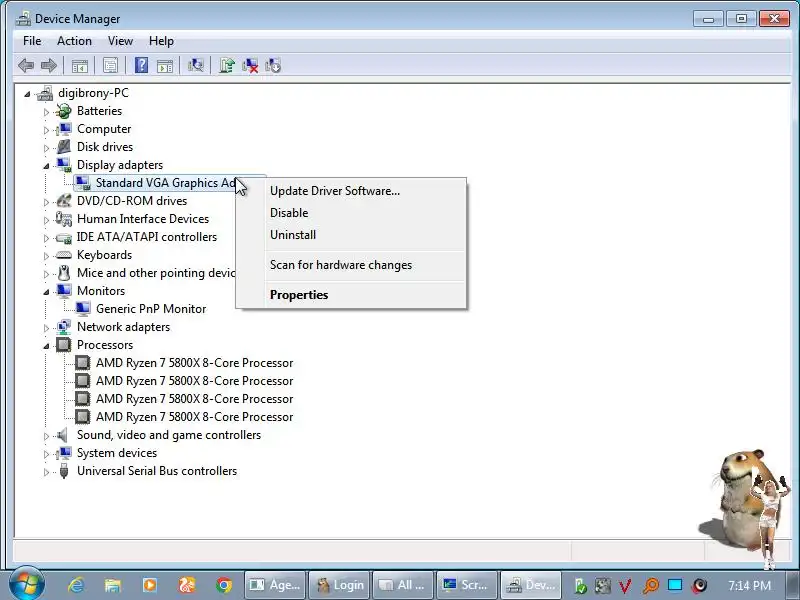Viewport: 800px width, 600px height.
Task: Click the Scan for hardware changes toolbar icon
Action: pos(195,65)
